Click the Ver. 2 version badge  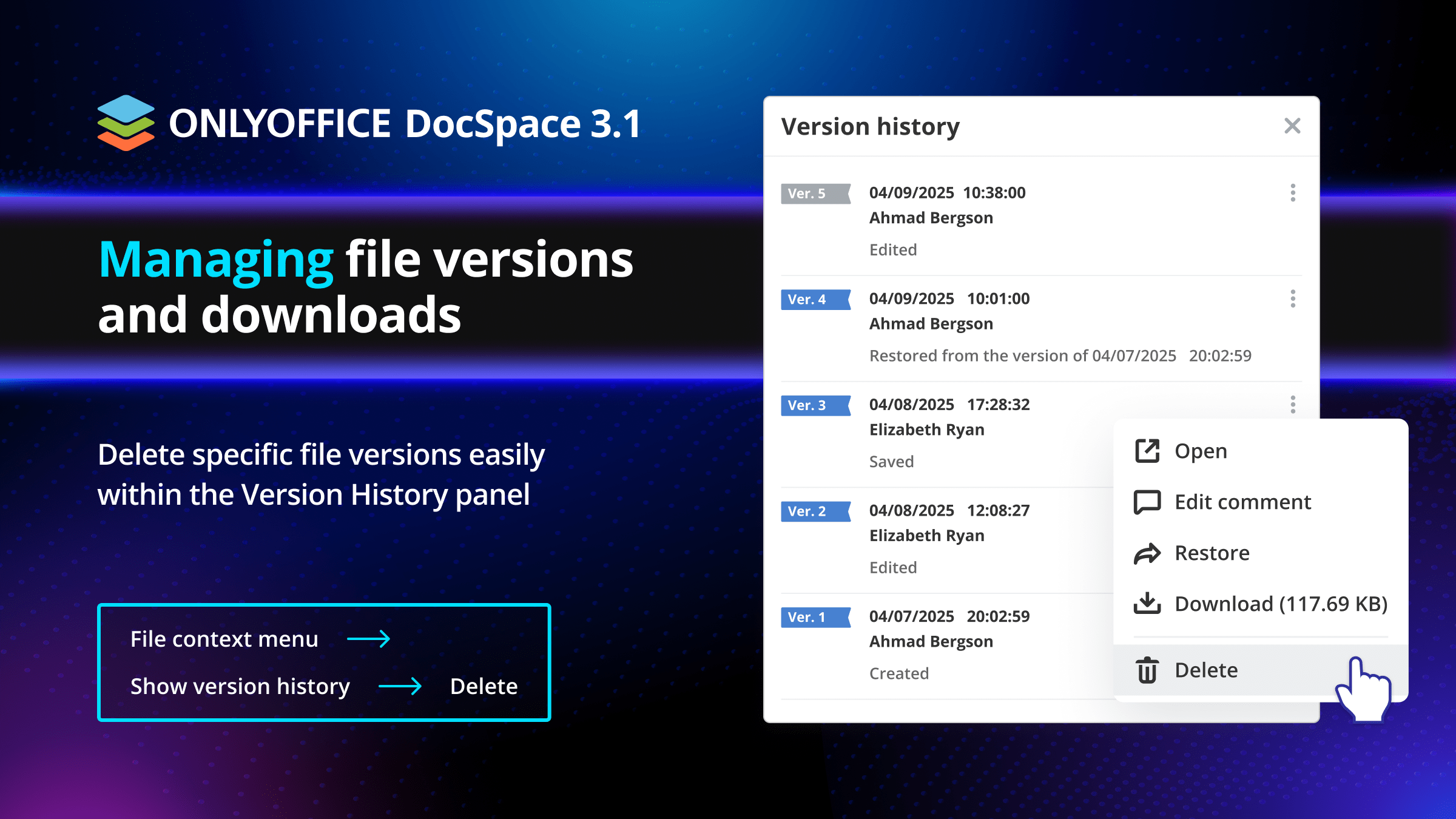tap(814, 511)
